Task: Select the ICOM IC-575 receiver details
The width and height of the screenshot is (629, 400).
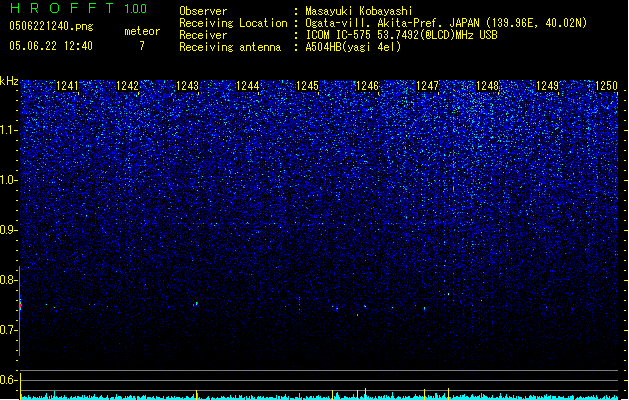Action: [401, 35]
